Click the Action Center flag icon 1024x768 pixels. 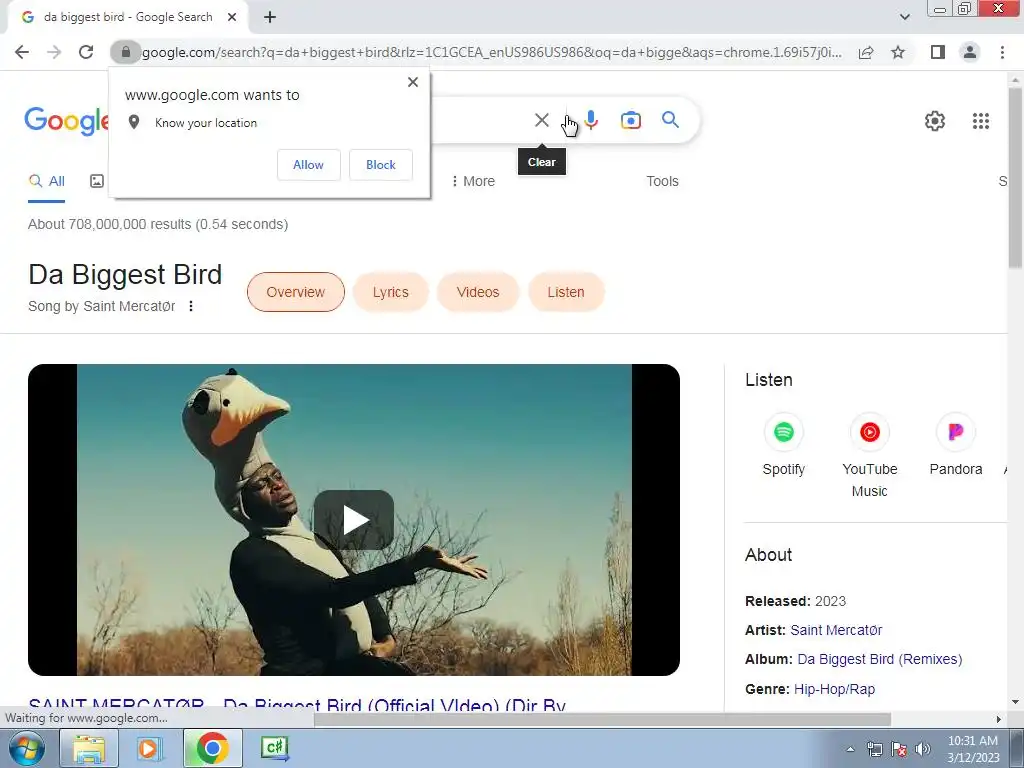899,749
